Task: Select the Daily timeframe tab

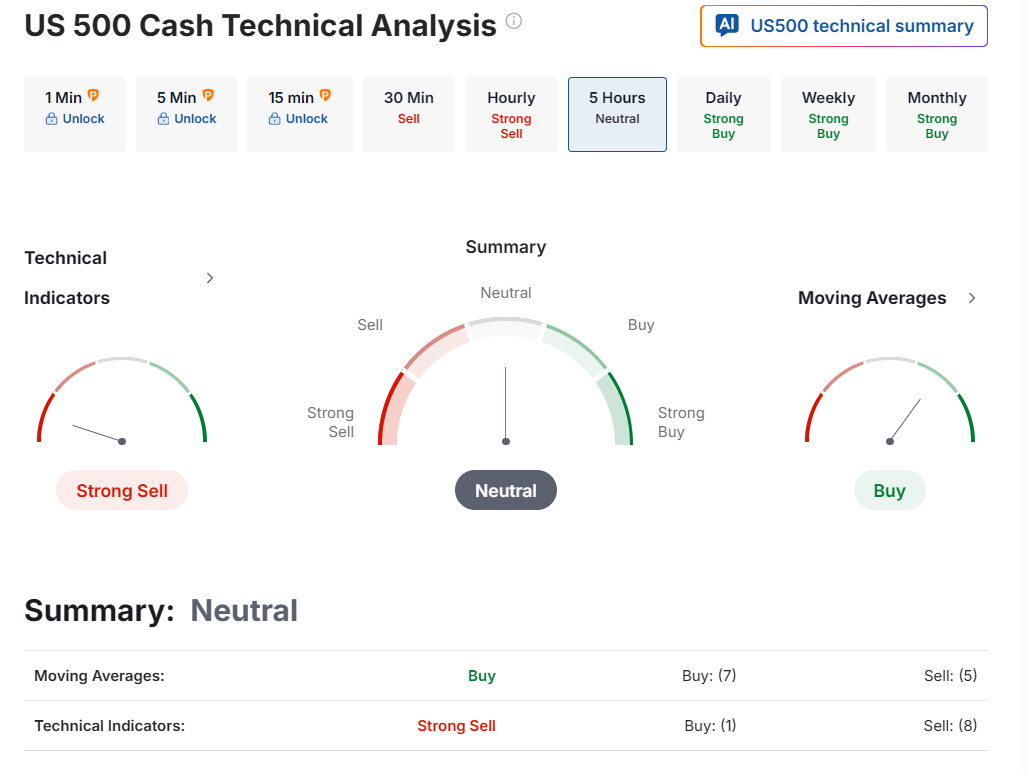Action: click(x=723, y=114)
